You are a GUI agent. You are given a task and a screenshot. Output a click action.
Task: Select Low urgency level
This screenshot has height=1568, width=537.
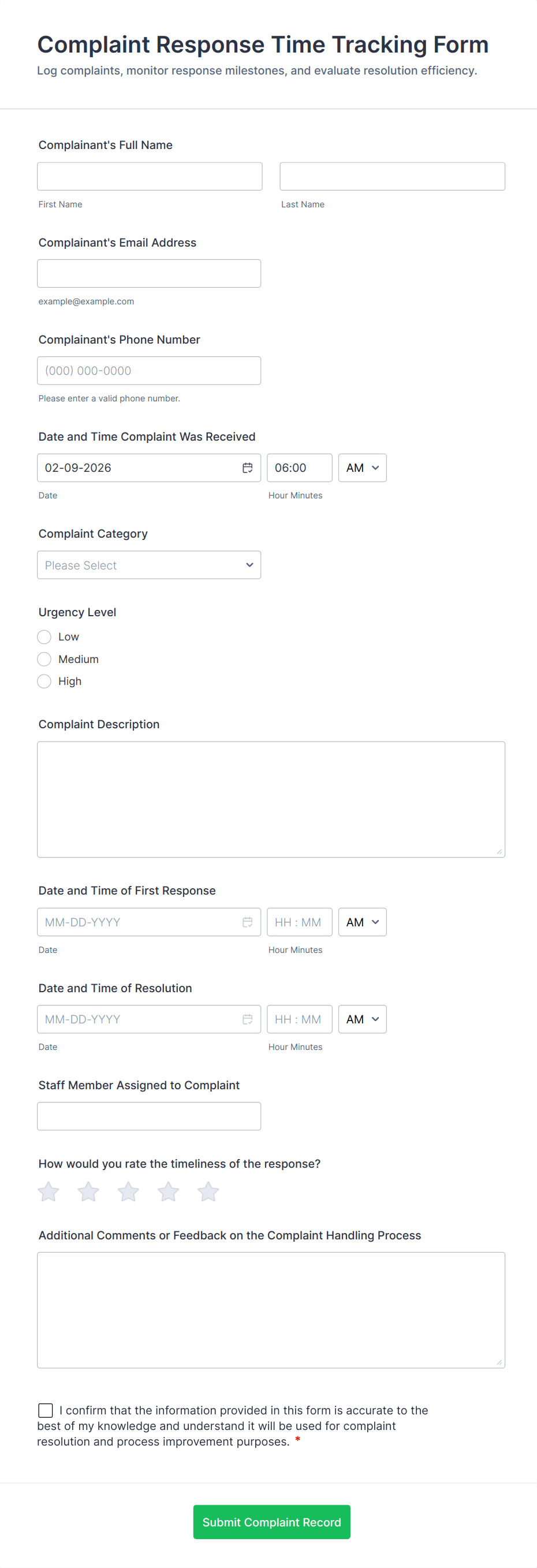[x=44, y=636]
